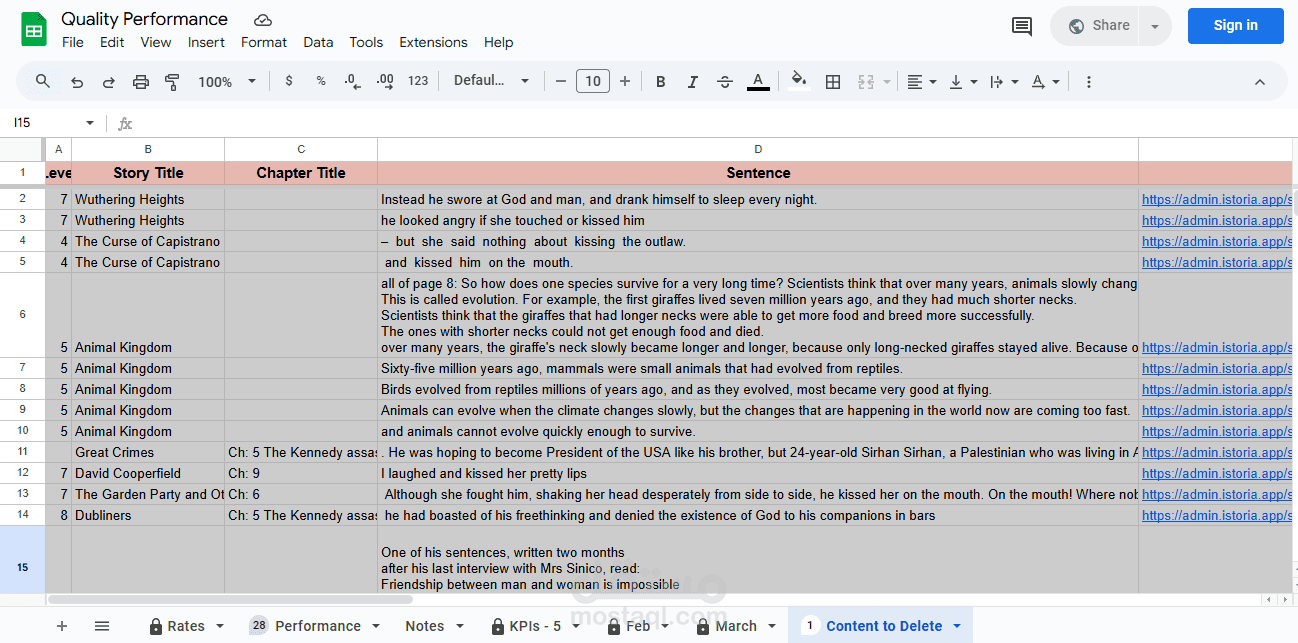
Task: Open the zoom 100% dropdown
Action: point(227,82)
